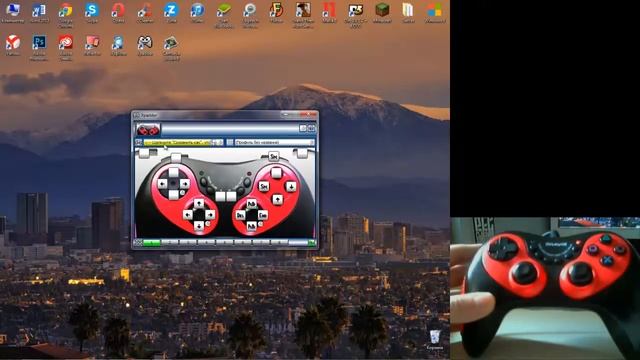Open Skype desktop shortcut
The image size is (640, 360).
(x=92, y=12)
